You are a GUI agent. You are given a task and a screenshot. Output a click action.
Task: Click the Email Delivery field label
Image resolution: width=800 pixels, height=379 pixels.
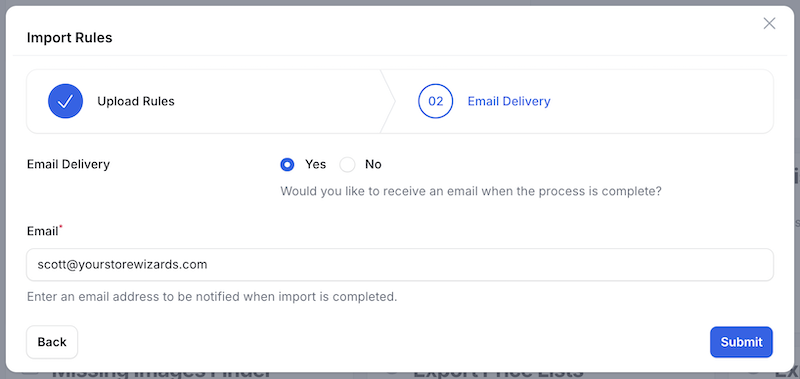[x=68, y=164]
